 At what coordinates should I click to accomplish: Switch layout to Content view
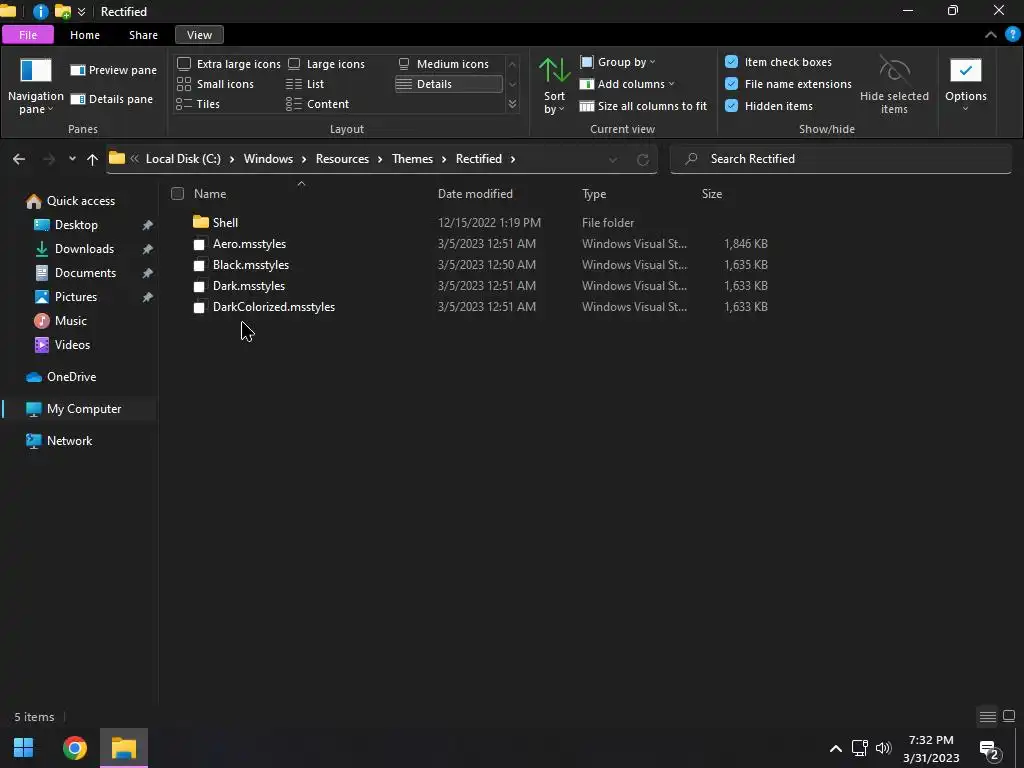click(317, 104)
